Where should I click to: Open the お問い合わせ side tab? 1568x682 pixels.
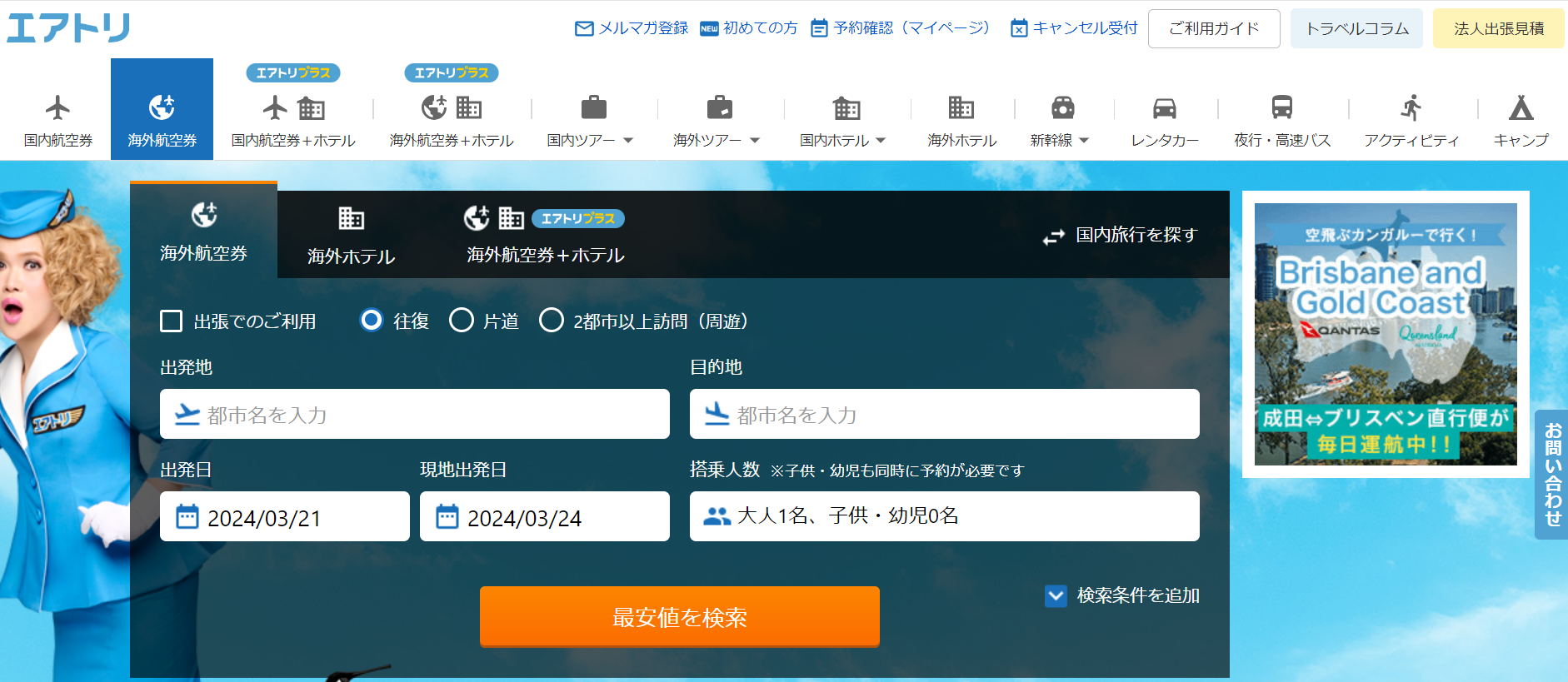pos(1551,475)
